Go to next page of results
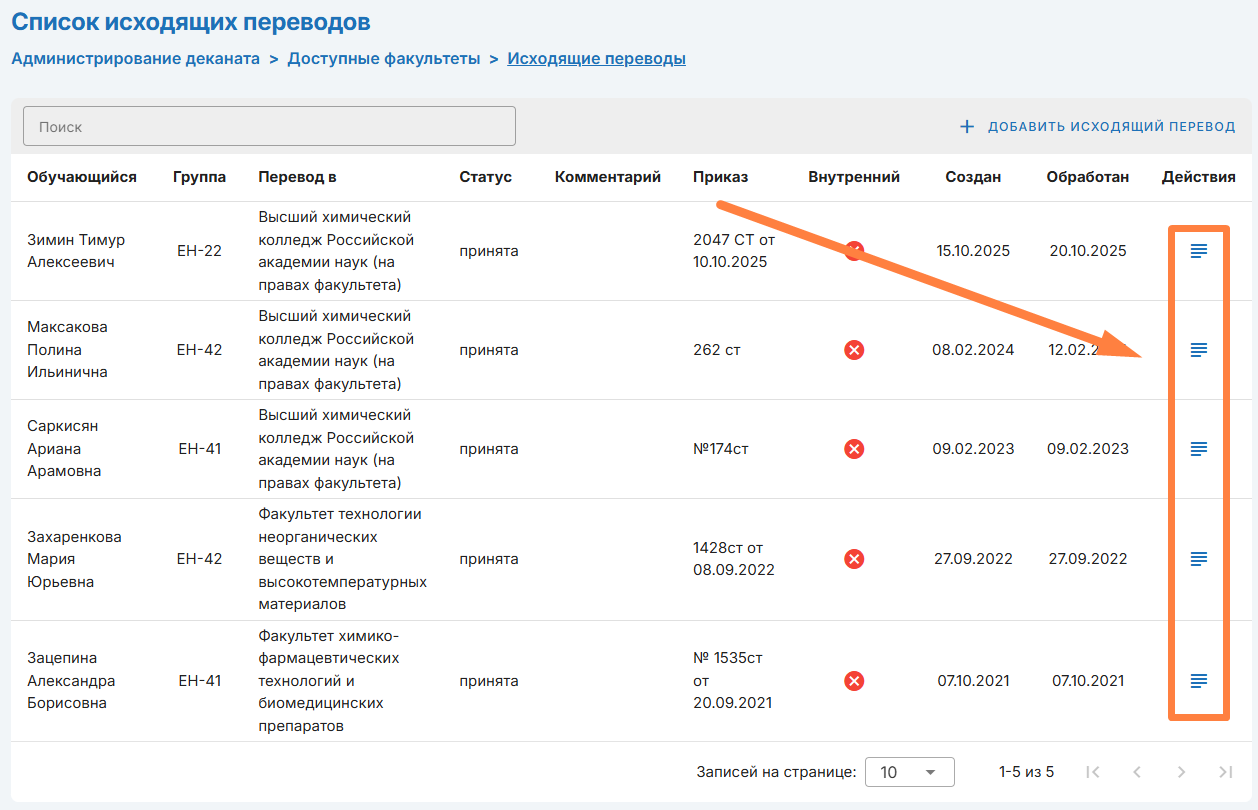 click(x=1181, y=772)
